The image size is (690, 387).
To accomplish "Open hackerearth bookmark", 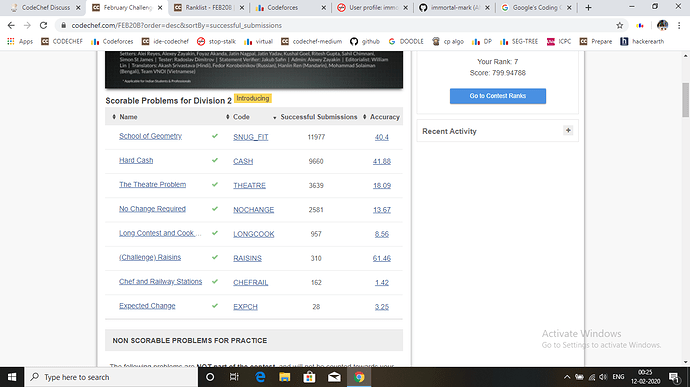I will pos(642,41).
